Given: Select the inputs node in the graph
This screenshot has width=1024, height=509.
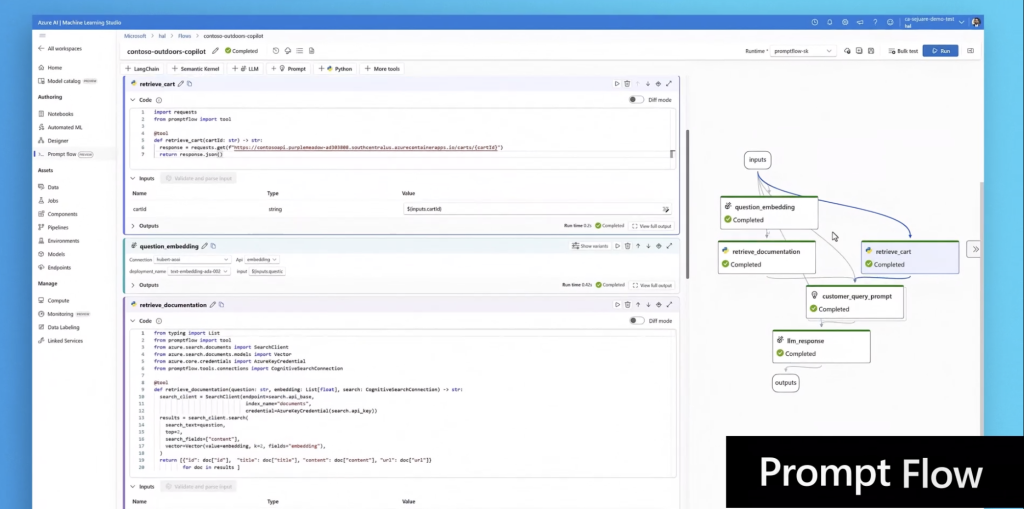Looking at the screenshot, I should pyautogui.click(x=758, y=159).
